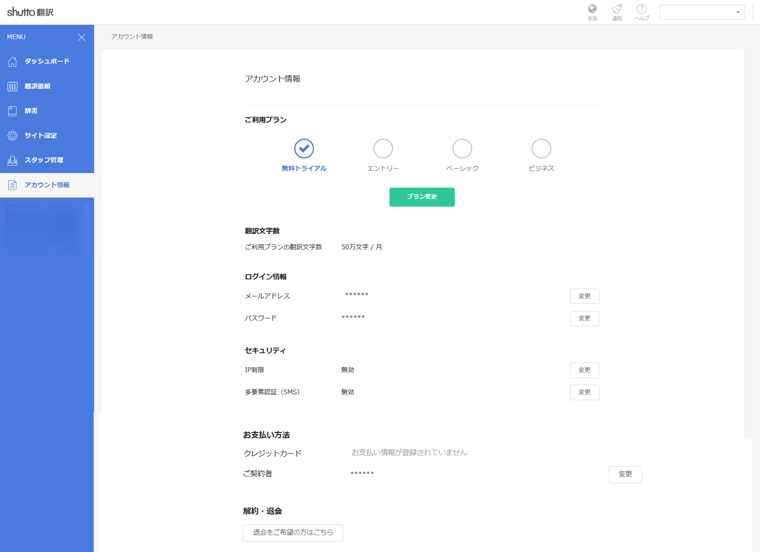Click the 50万文字 / 月 value

pos(362,247)
